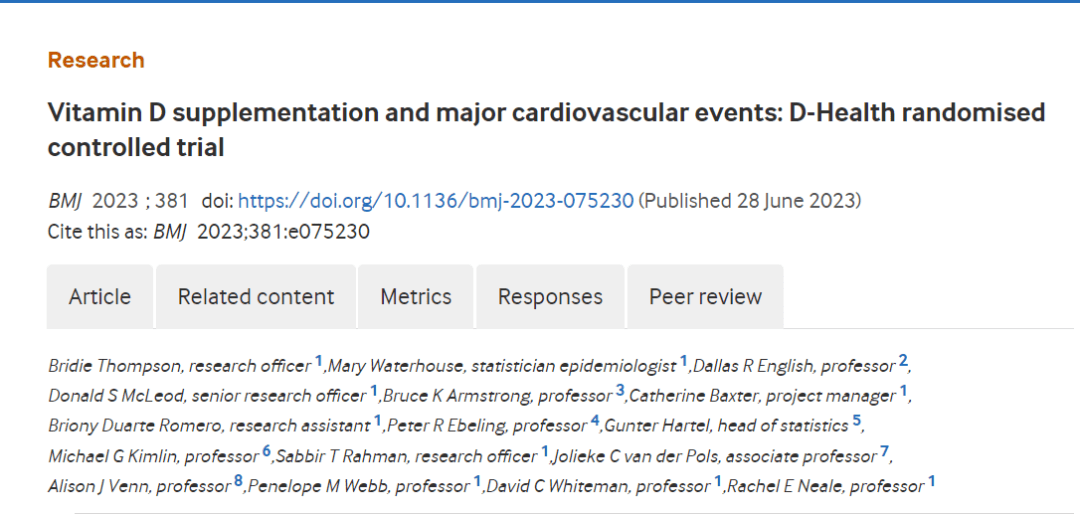Switch to the Related content tab
The width and height of the screenshot is (1080, 515).
pyautogui.click(x=256, y=297)
